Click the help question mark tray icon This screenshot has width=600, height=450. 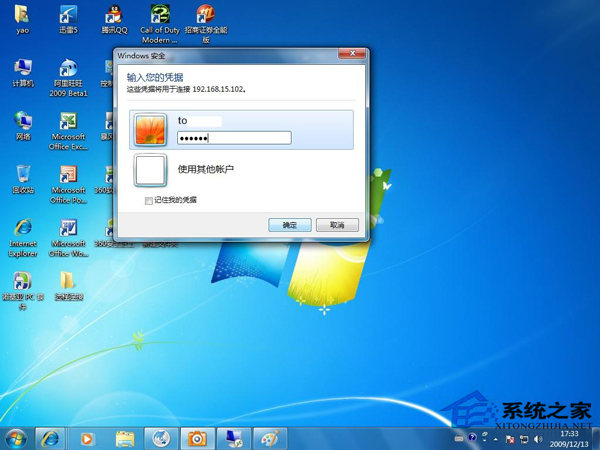[x=472, y=437]
